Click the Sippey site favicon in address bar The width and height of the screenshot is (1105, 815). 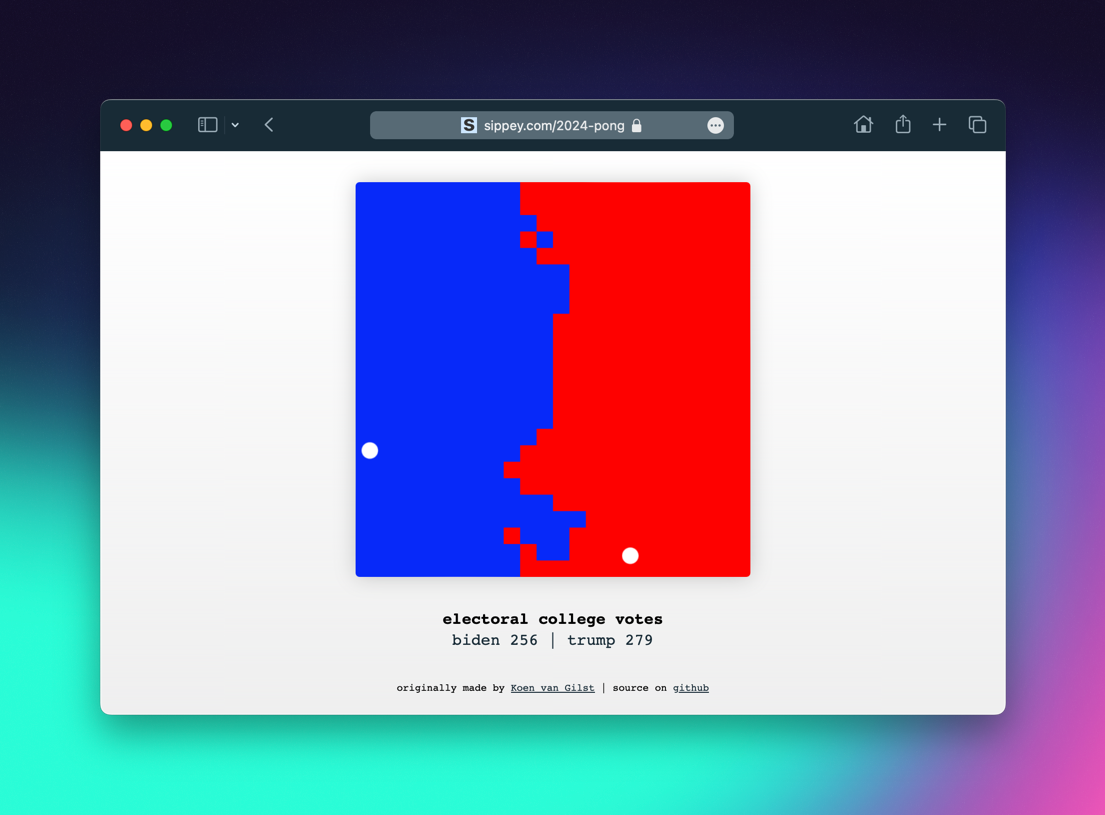(468, 125)
